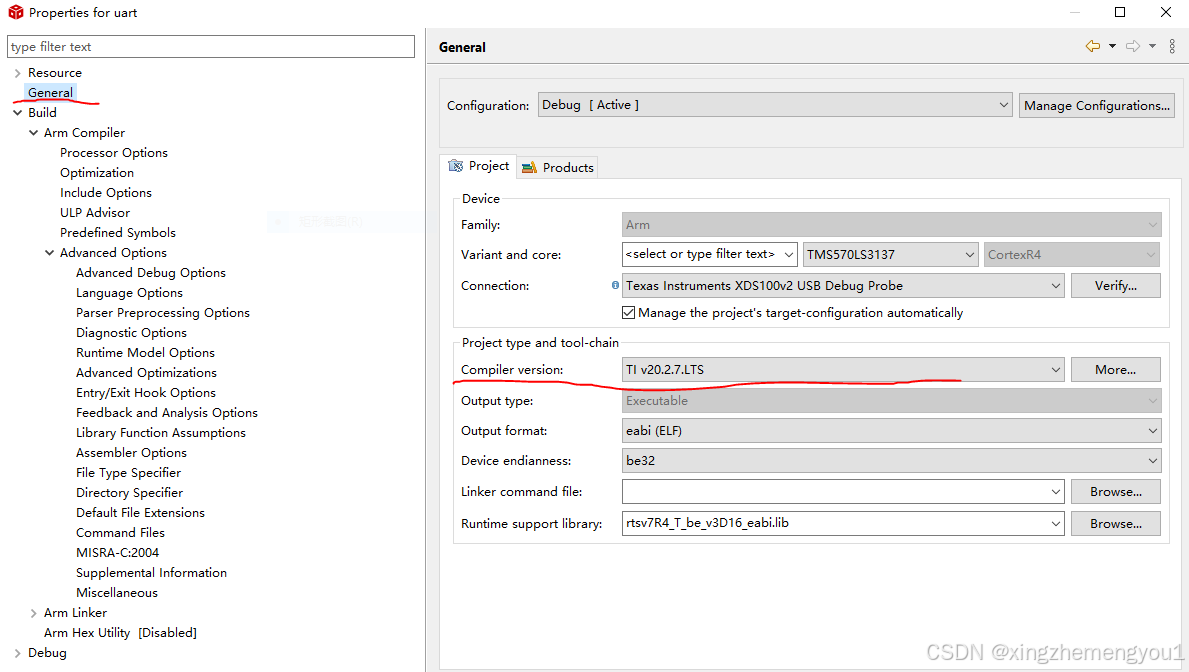Select Runtime Model Options

(x=145, y=353)
